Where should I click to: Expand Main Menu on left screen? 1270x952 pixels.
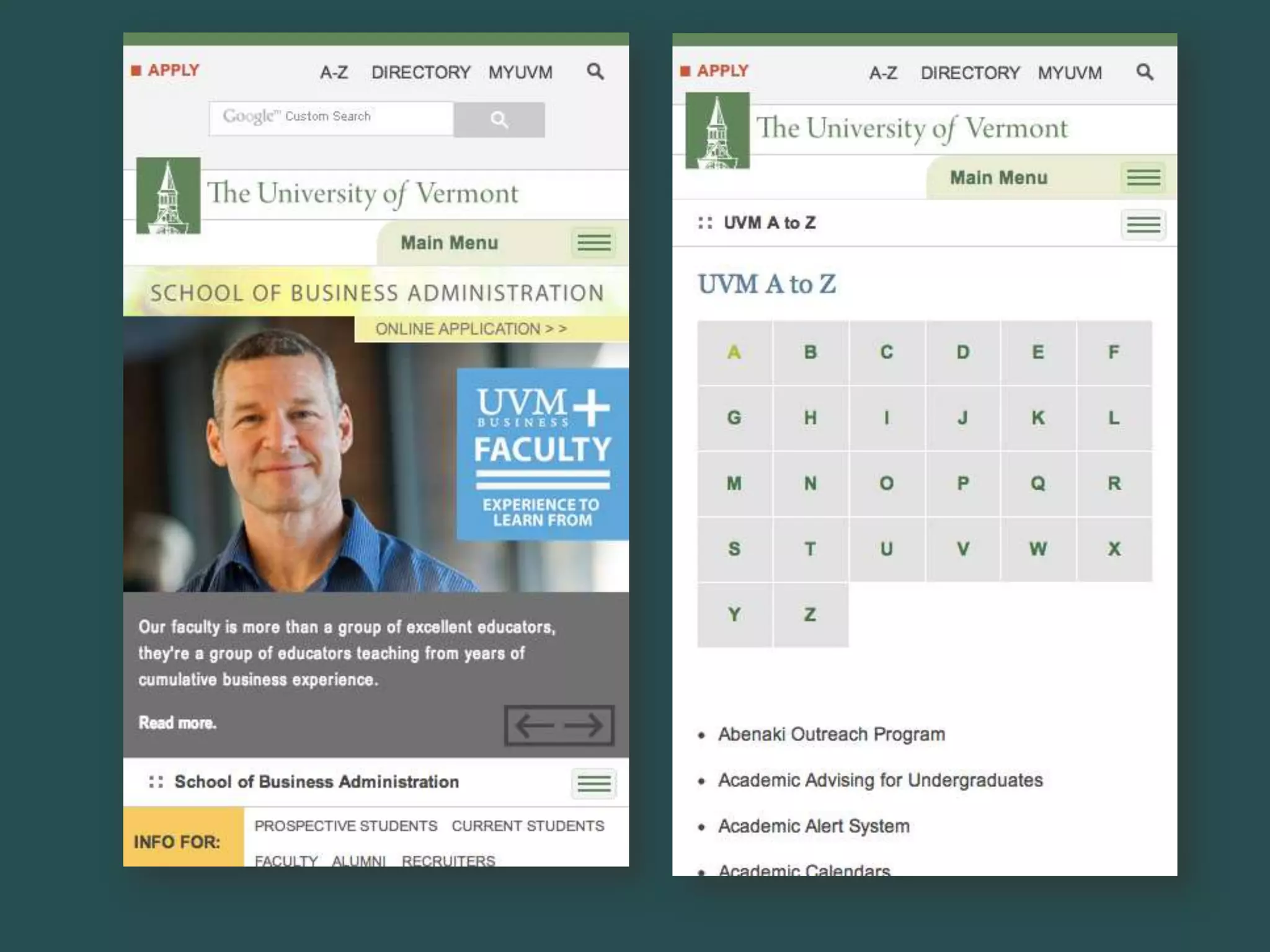pyautogui.click(x=593, y=242)
